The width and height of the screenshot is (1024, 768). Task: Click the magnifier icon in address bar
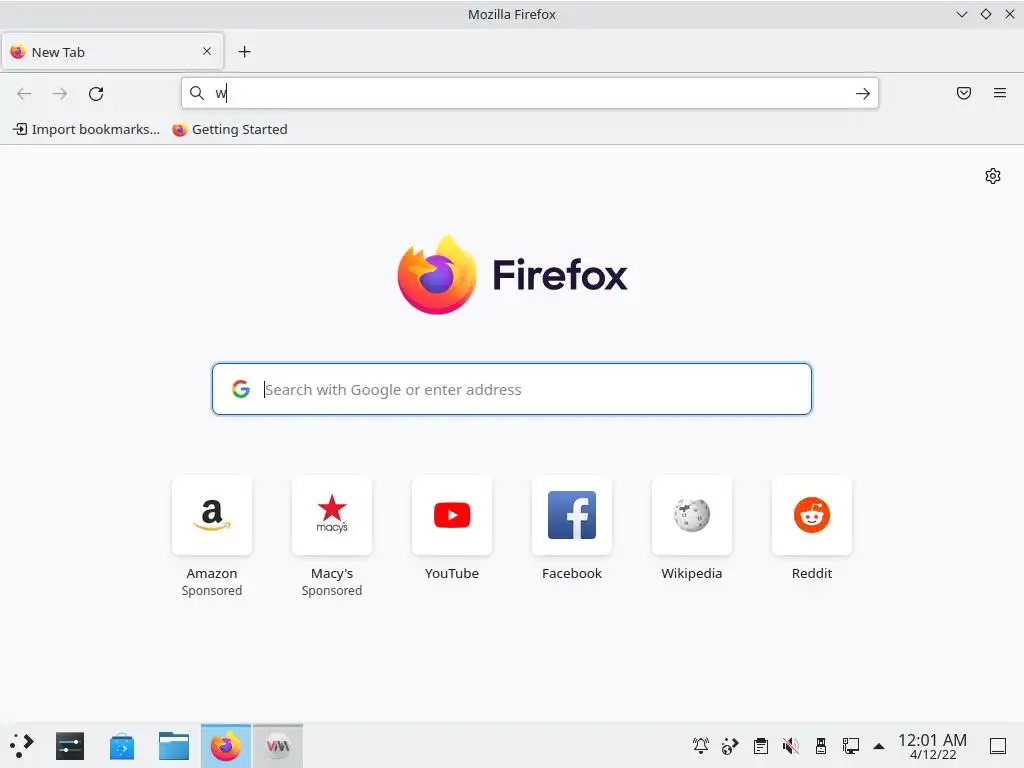click(x=197, y=93)
